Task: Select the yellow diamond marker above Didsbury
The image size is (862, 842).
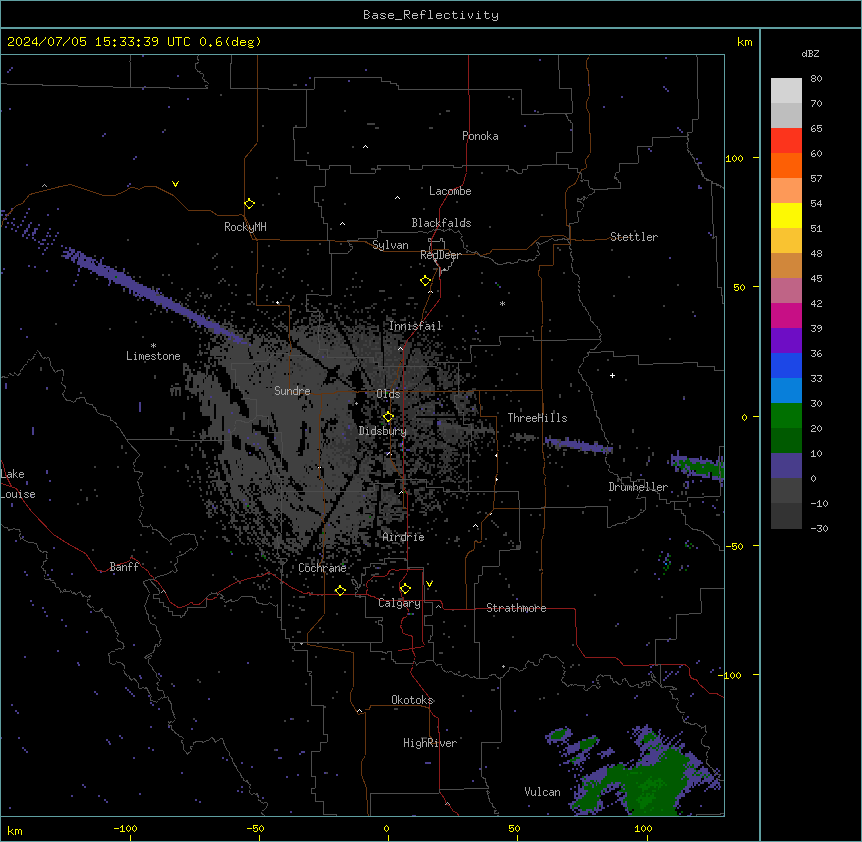Action: coord(388,417)
